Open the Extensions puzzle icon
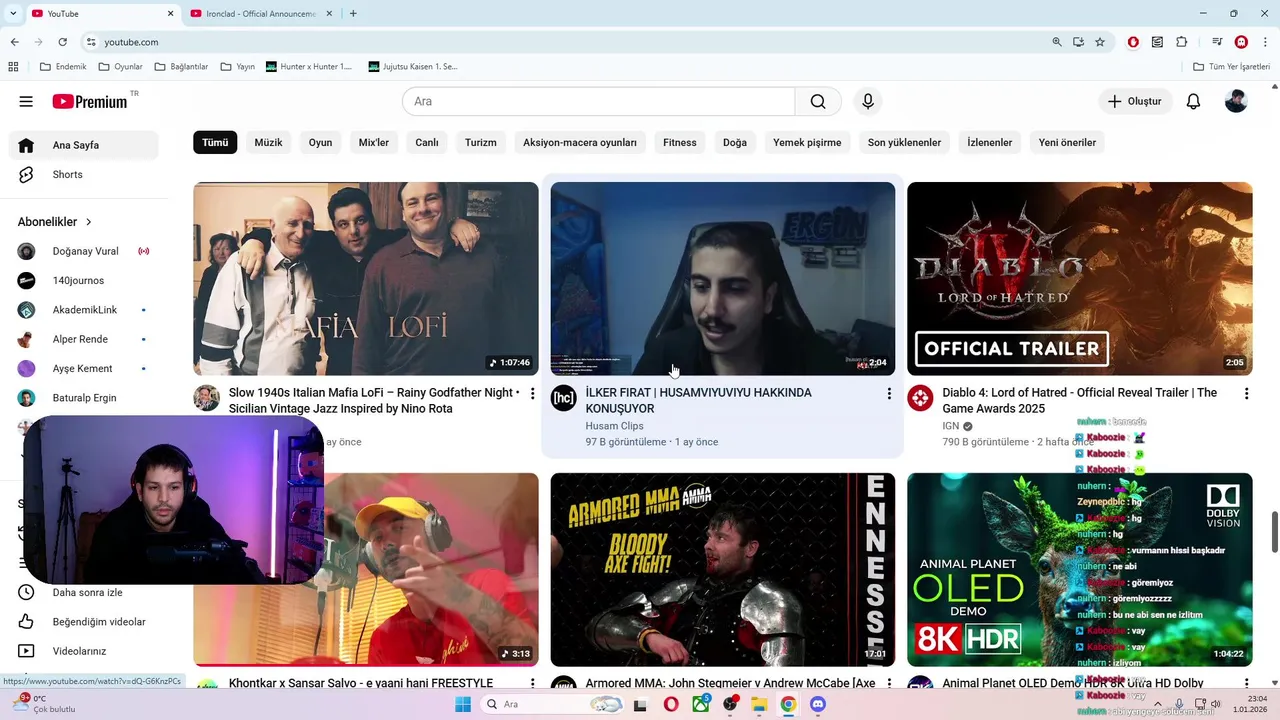This screenshot has height=720, width=1280. click(1181, 42)
